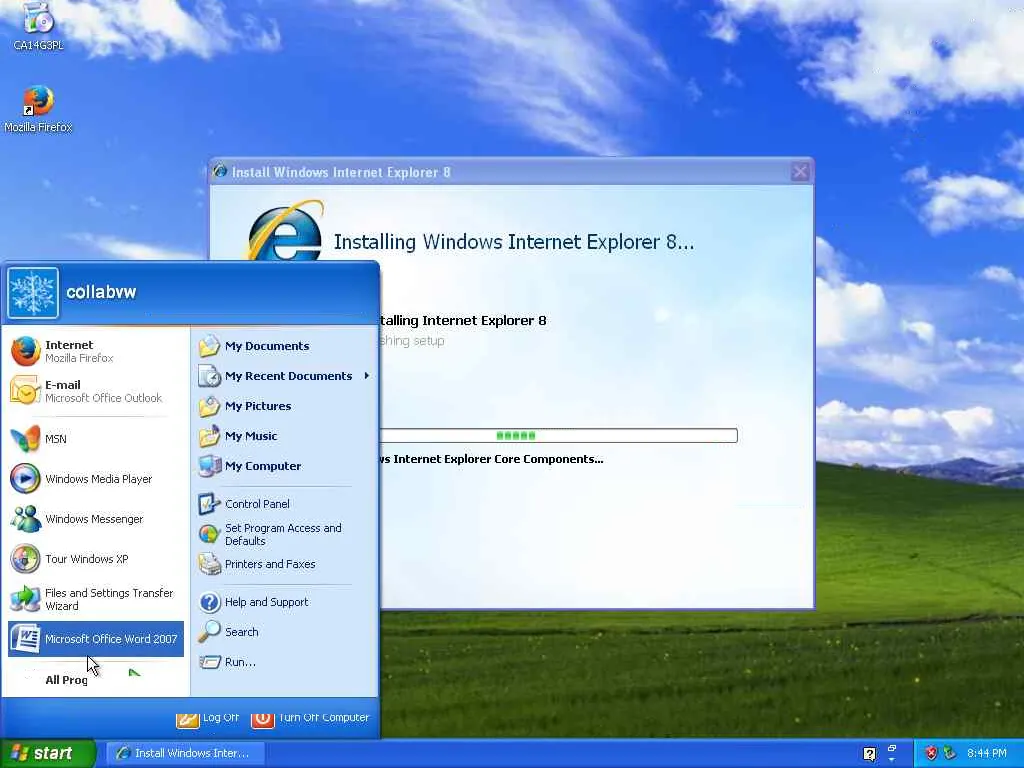The height and width of the screenshot is (768, 1024).
Task: Click the Install Windows Internet Explorer 8 title bar
Action: (511, 172)
